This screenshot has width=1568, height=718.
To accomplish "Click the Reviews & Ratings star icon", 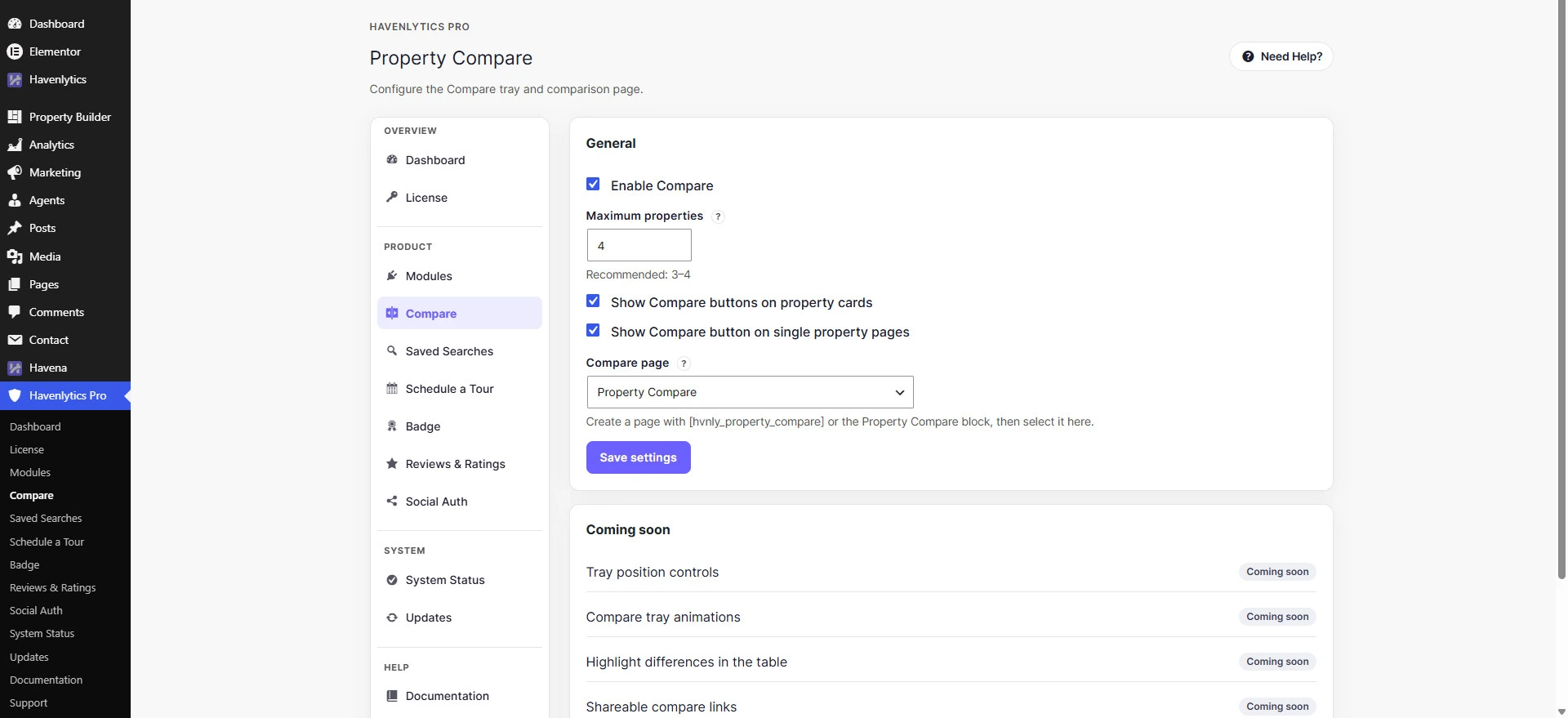I will [392, 463].
